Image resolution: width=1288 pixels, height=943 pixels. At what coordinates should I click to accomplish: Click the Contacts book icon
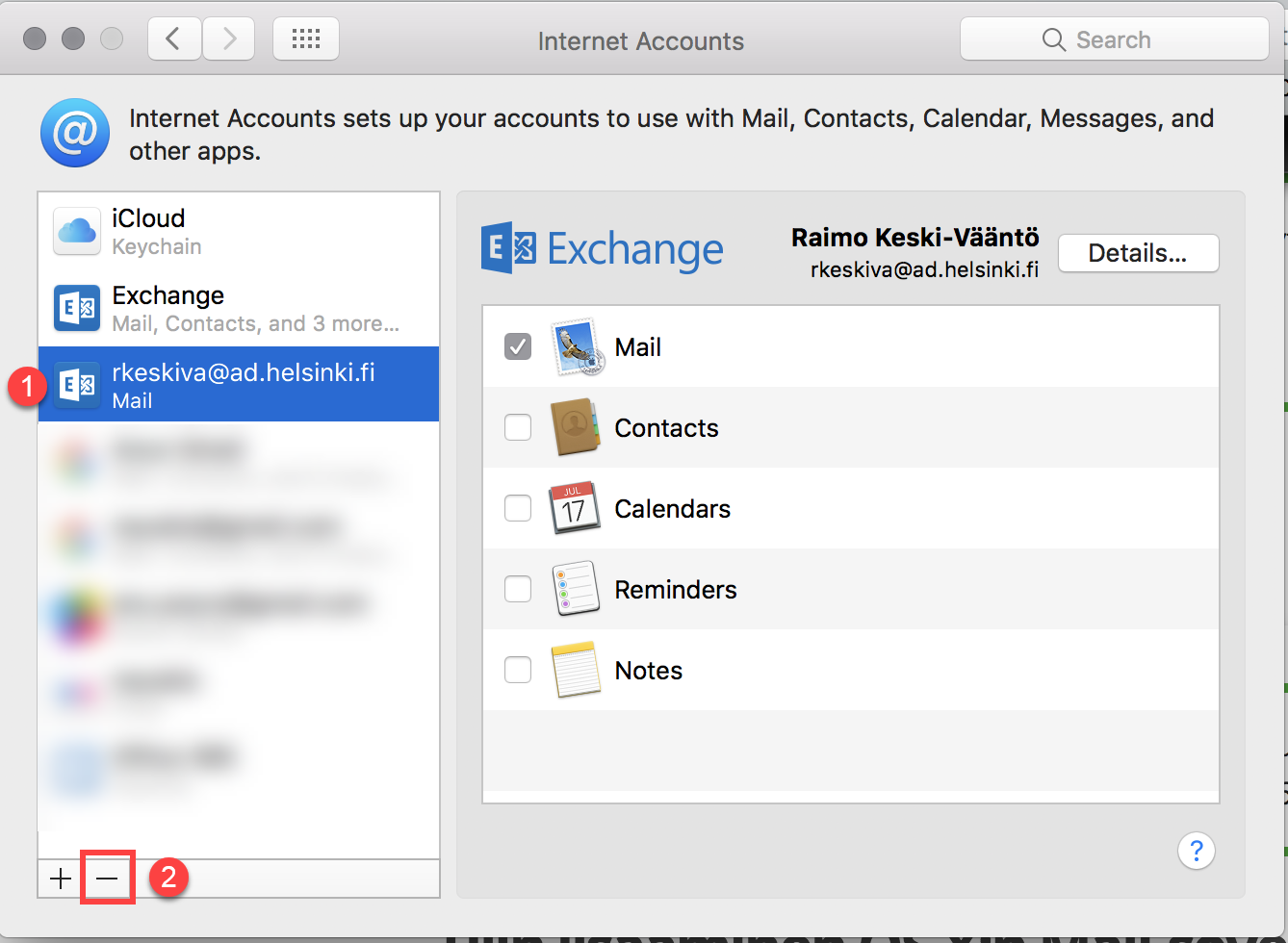pyautogui.click(x=576, y=427)
